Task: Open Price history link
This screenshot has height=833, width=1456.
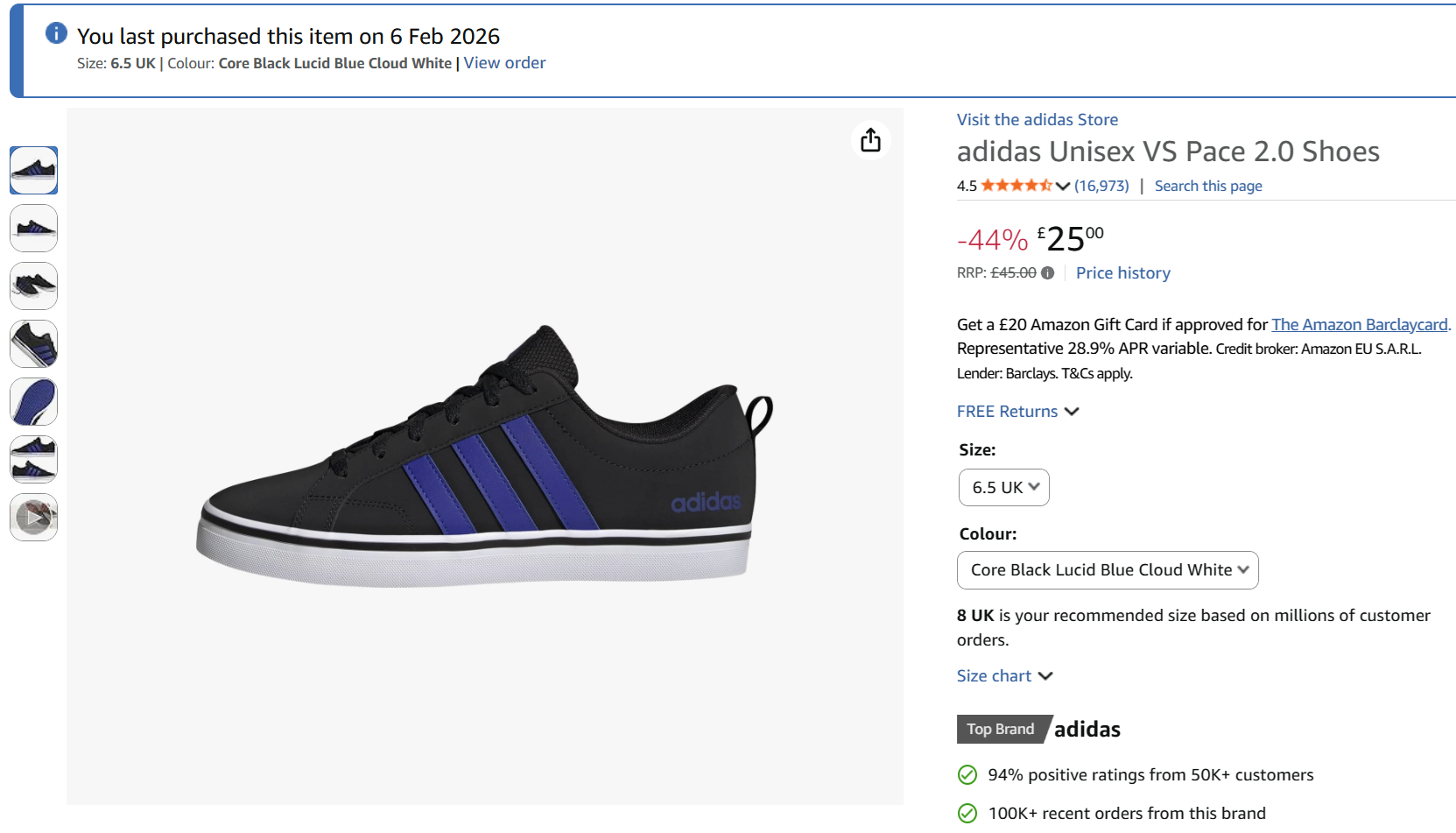Action: pyautogui.click(x=1123, y=273)
